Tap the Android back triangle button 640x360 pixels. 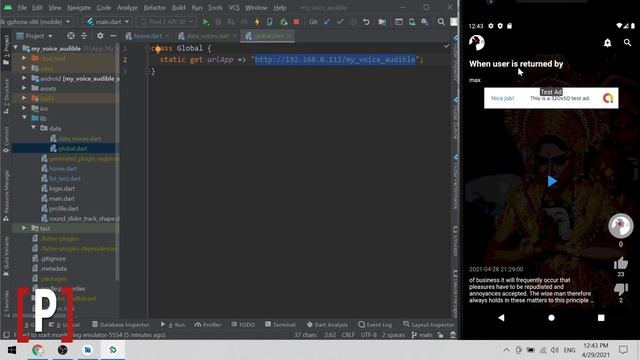click(501, 318)
